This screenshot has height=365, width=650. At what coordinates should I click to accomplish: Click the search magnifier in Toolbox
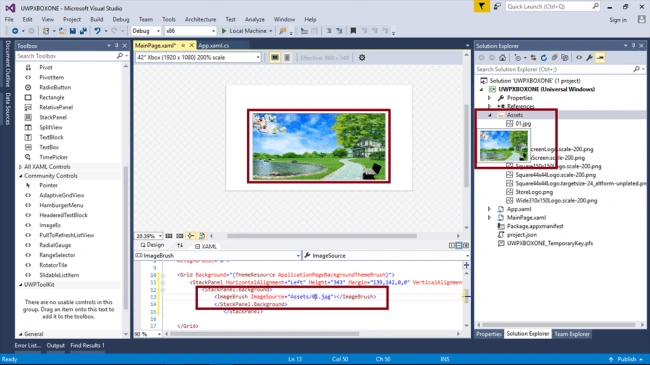click(120, 56)
